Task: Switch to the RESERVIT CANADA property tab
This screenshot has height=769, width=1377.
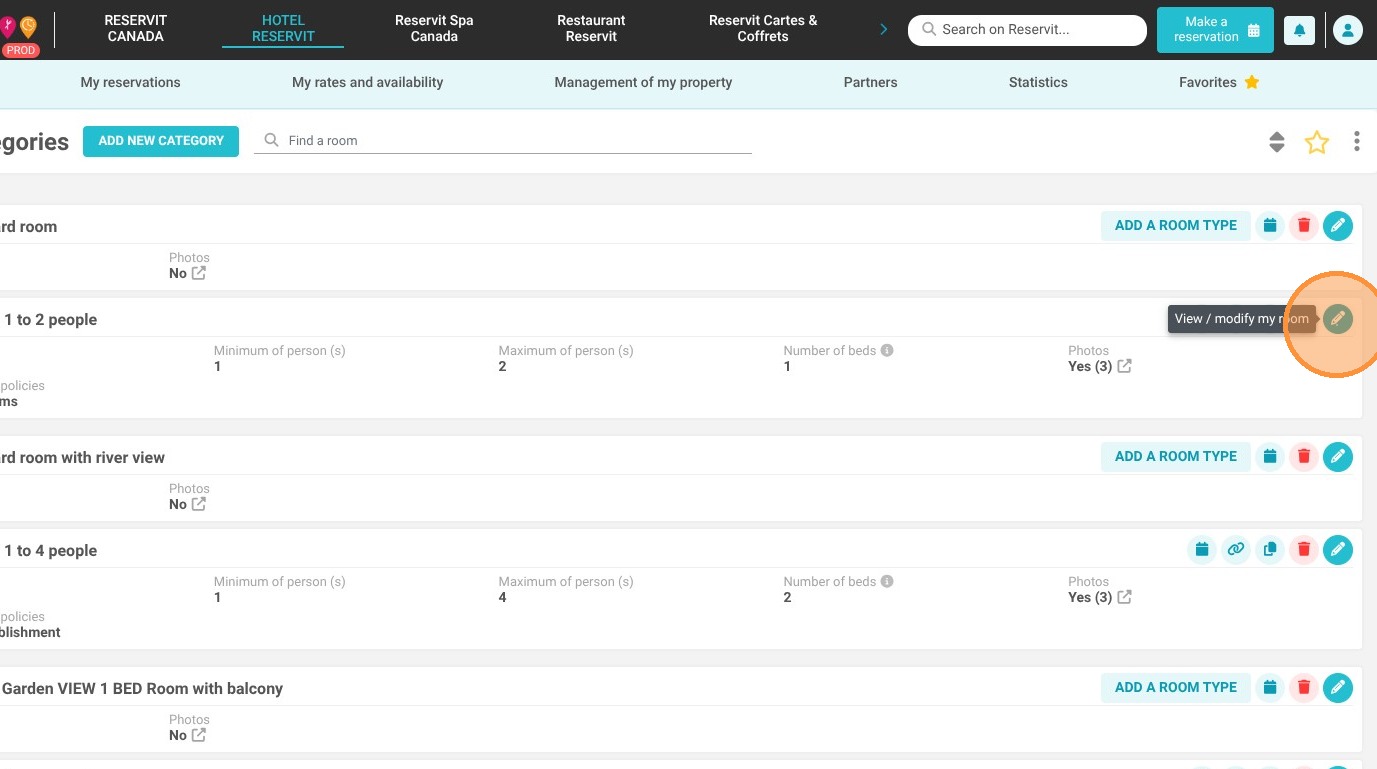Action: click(x=135, y=28)
